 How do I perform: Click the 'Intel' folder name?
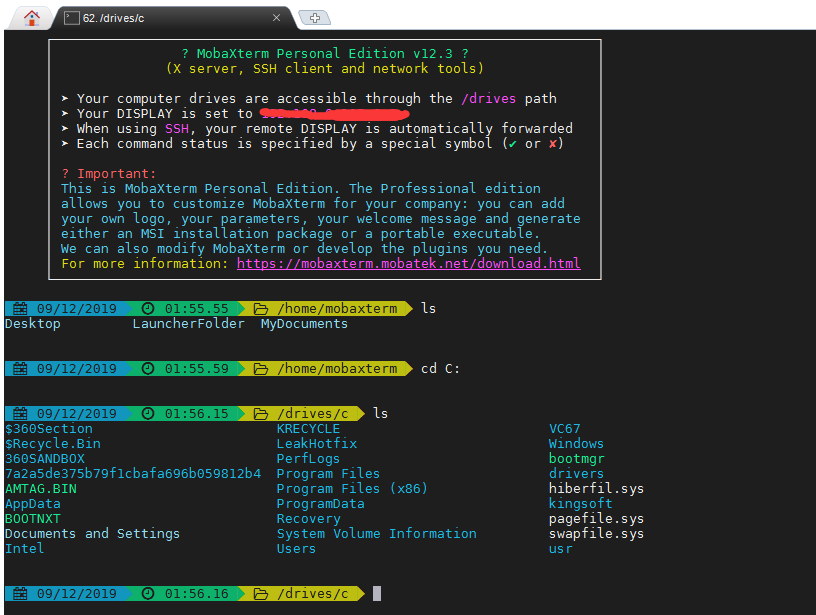click(24, 548)
